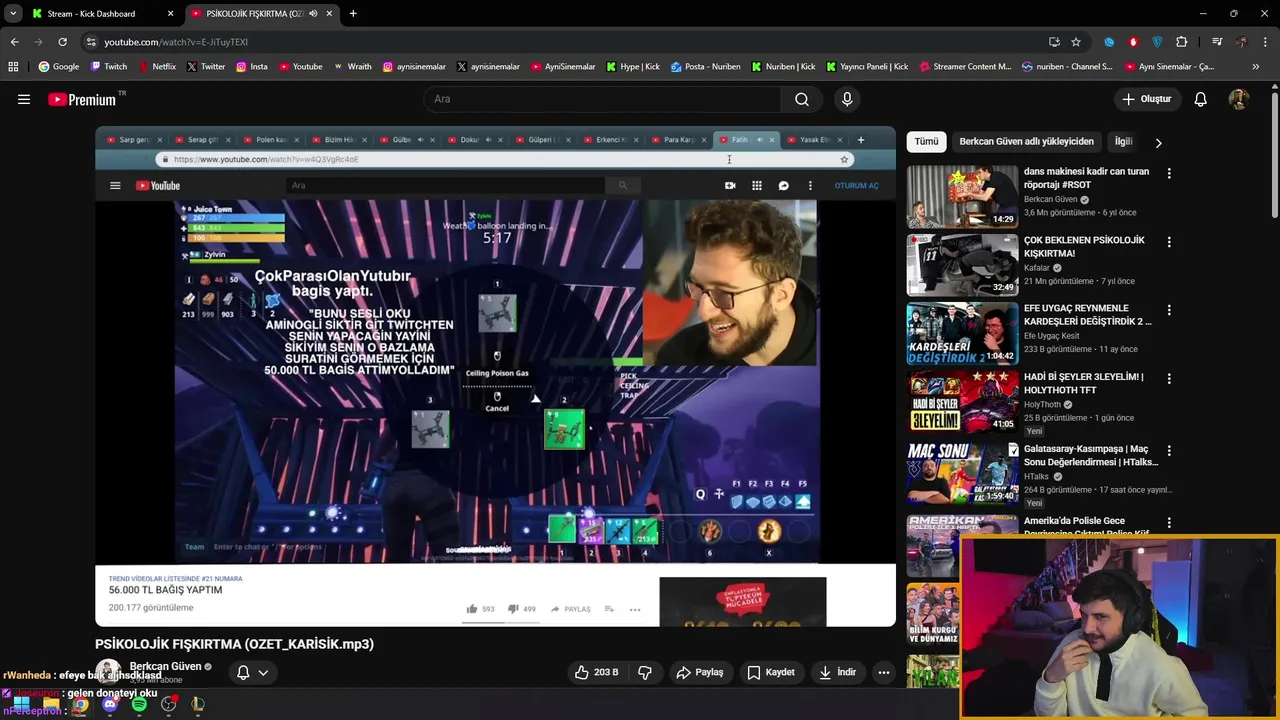Open the Windows Start button

pos(21,705)
